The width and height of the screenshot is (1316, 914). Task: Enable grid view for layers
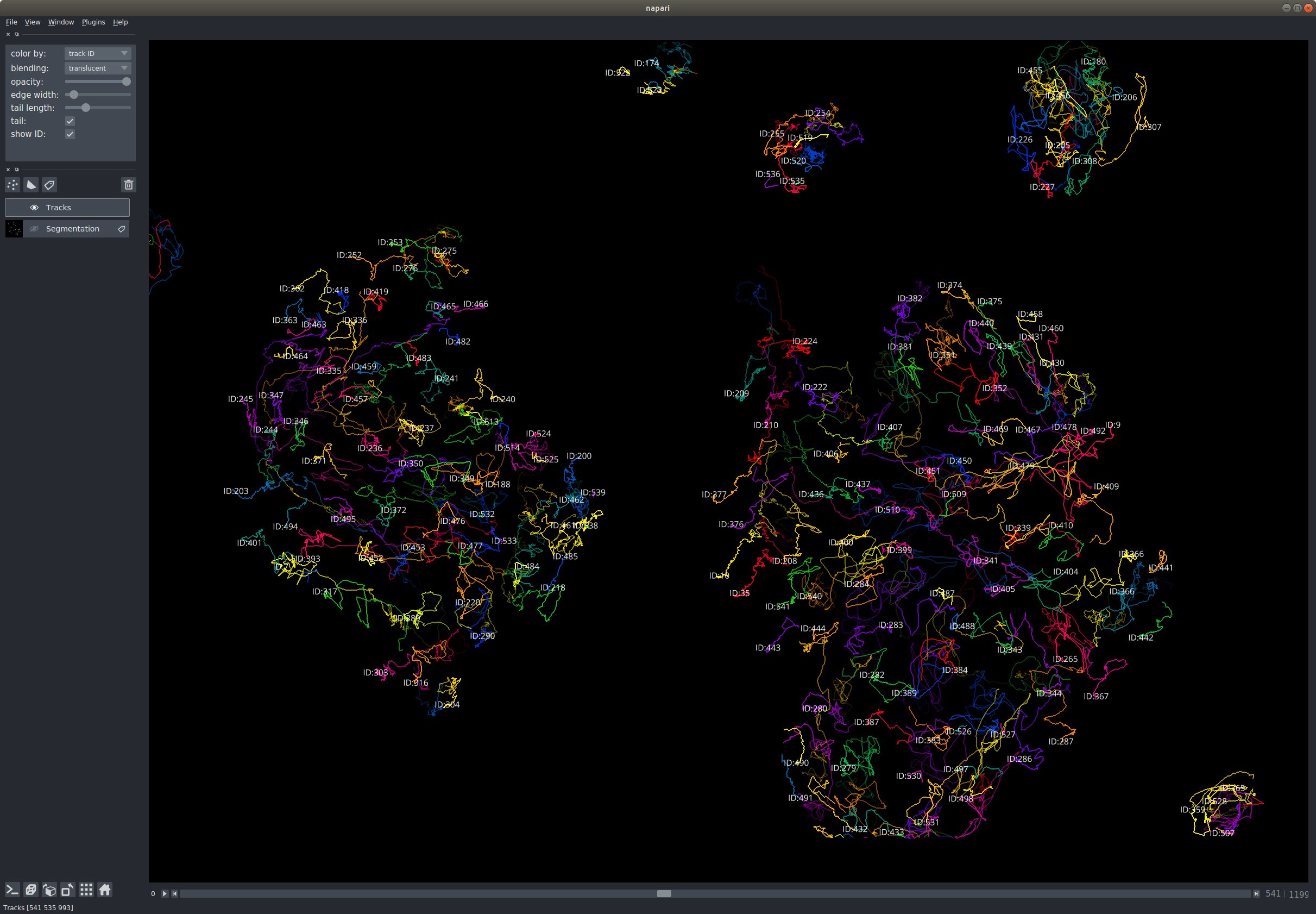[86, 890]
